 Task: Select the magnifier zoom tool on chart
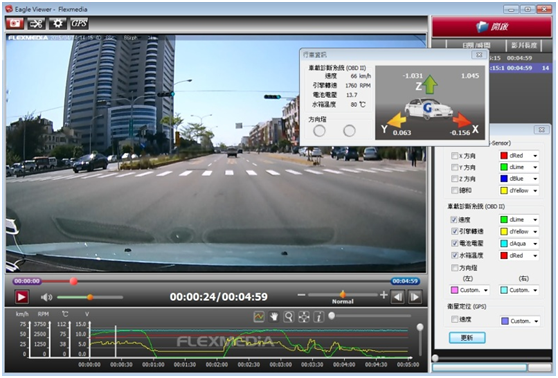289,316
